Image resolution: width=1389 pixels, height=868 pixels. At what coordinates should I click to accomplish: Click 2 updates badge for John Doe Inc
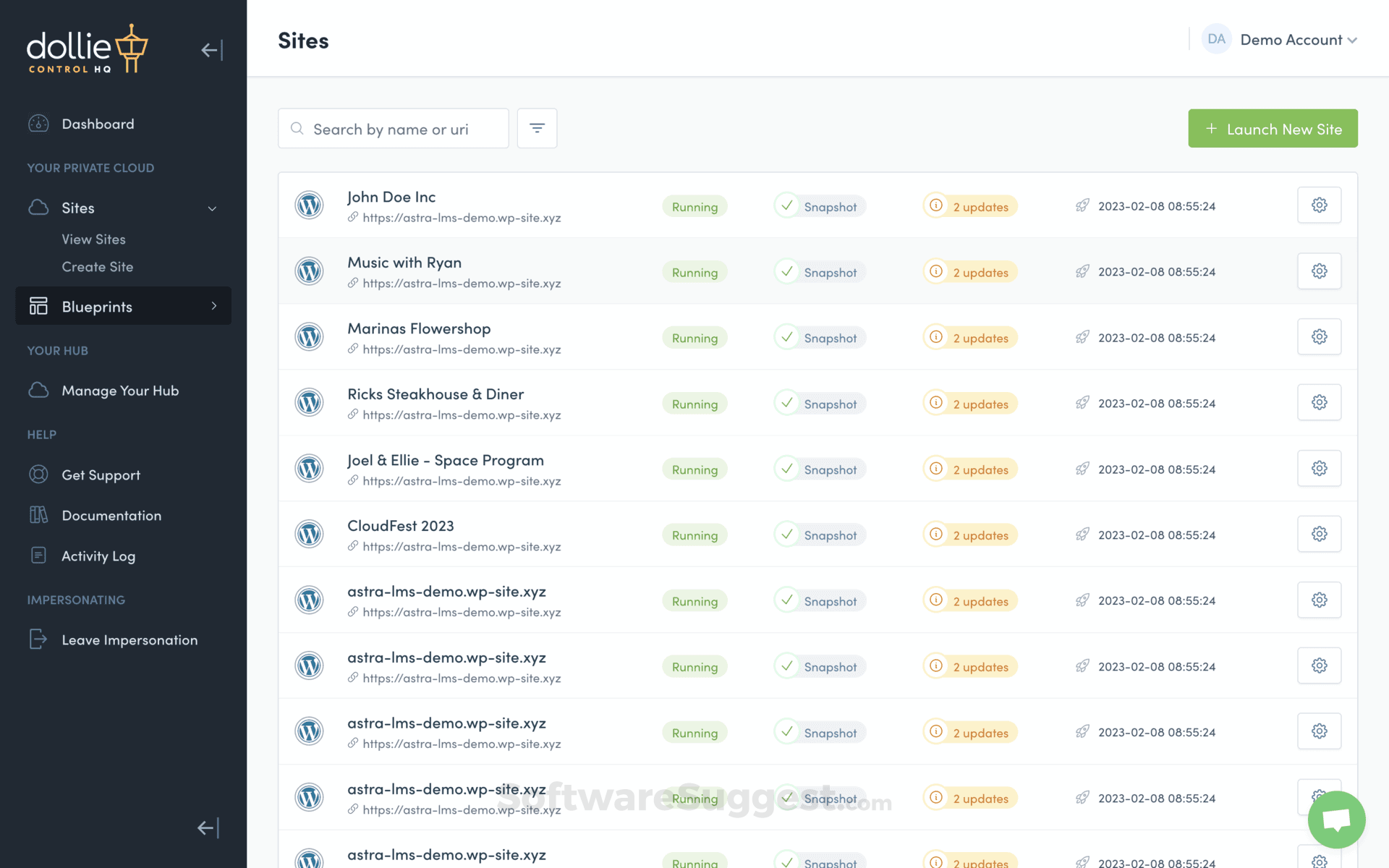coord(970,207)
